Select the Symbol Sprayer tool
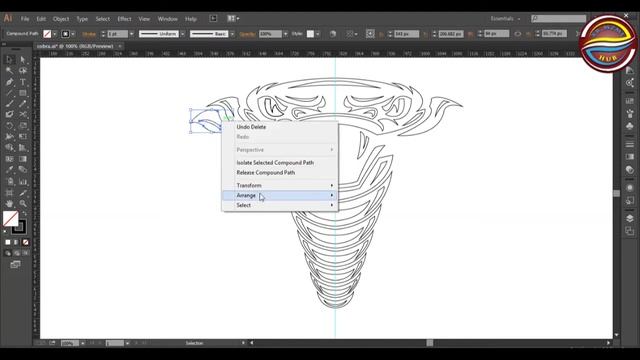The height and width of the screenshot is (360, 640). (9, 181)
